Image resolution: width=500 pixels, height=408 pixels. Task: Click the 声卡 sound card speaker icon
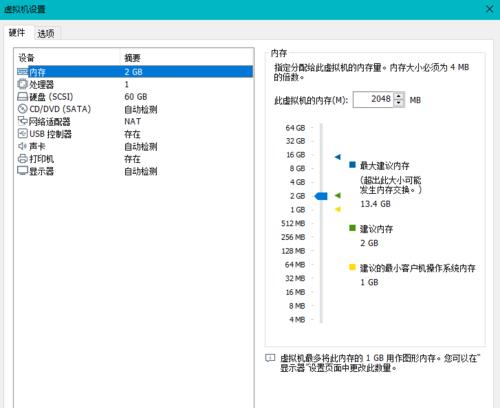click(x=22, y=146)
